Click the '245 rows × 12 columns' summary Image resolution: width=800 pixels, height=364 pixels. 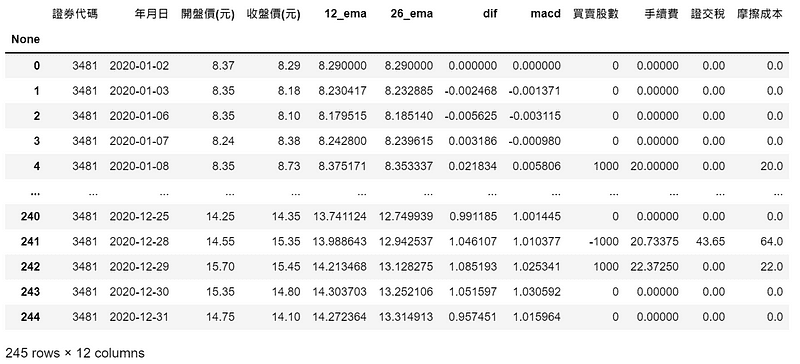tap(75, 353)
